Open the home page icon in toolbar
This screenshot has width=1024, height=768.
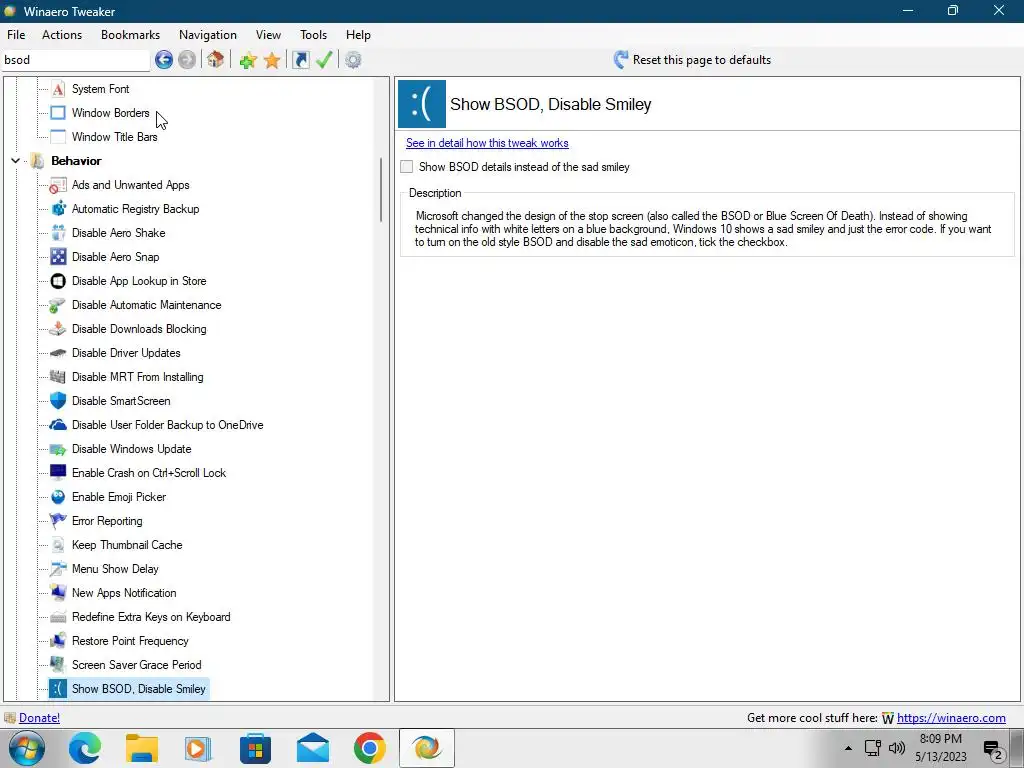click(216, 60)
